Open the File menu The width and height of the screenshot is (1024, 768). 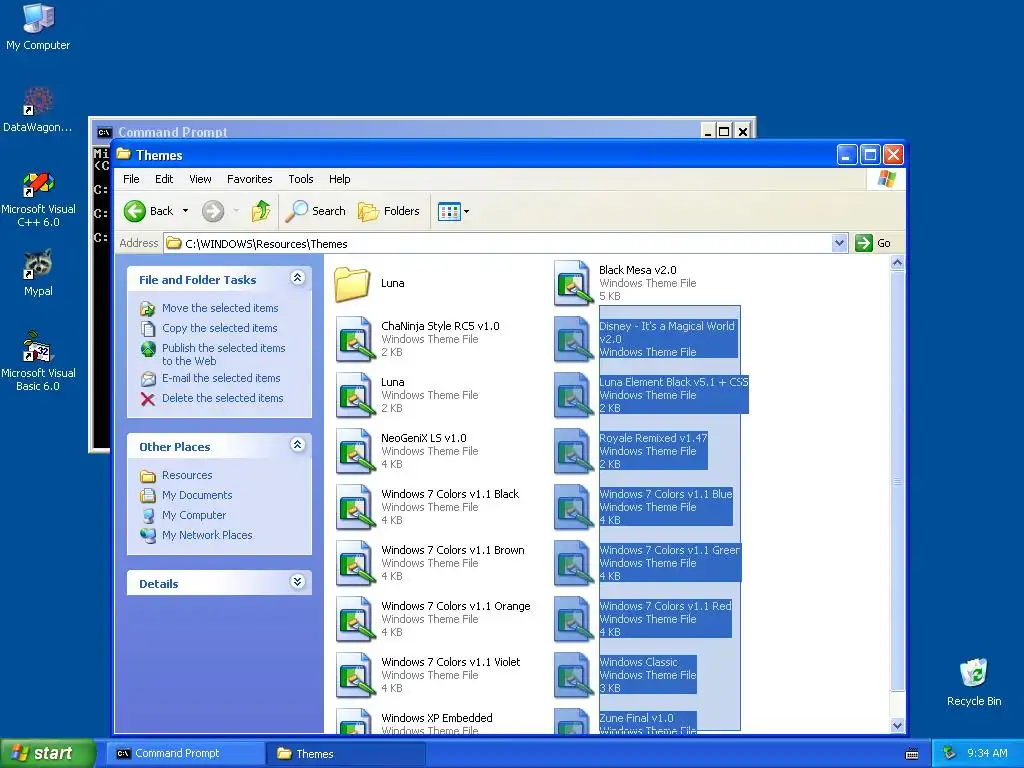pos(131,179)
